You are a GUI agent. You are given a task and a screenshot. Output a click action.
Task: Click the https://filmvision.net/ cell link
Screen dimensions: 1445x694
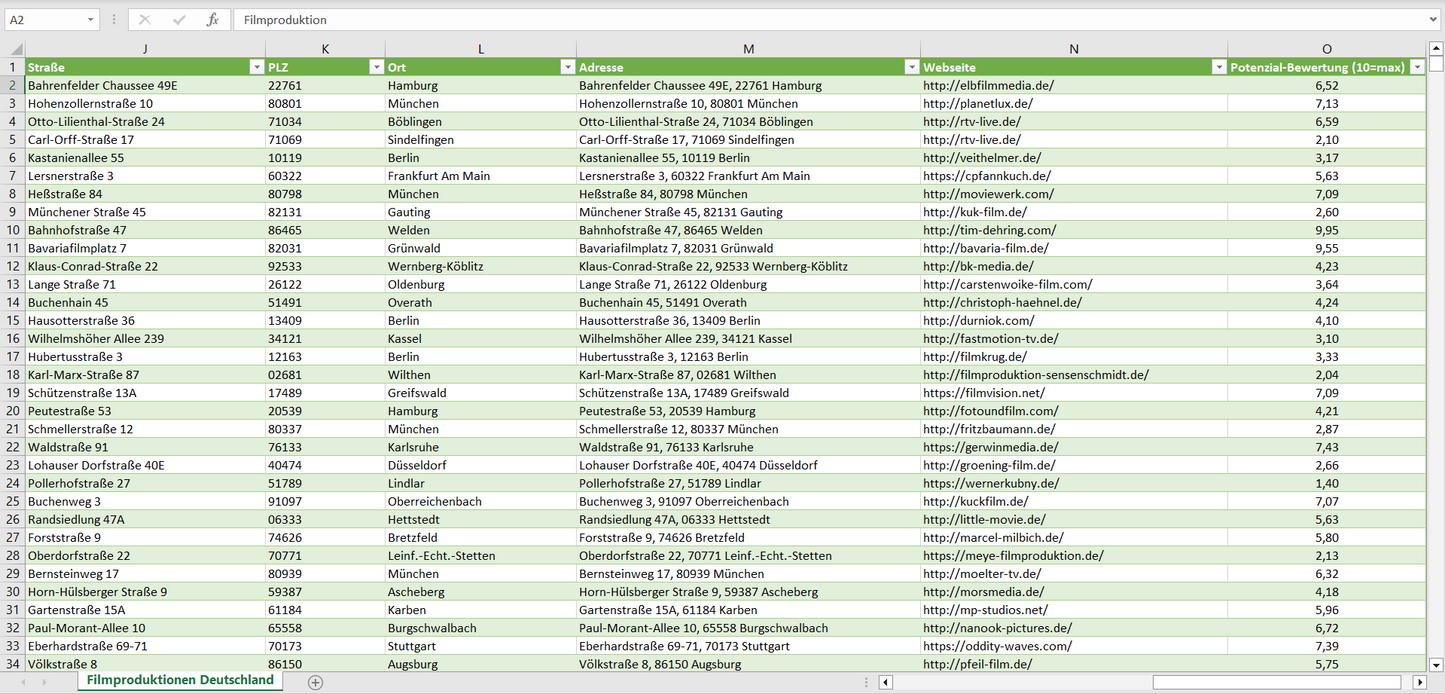coord(984,393)
